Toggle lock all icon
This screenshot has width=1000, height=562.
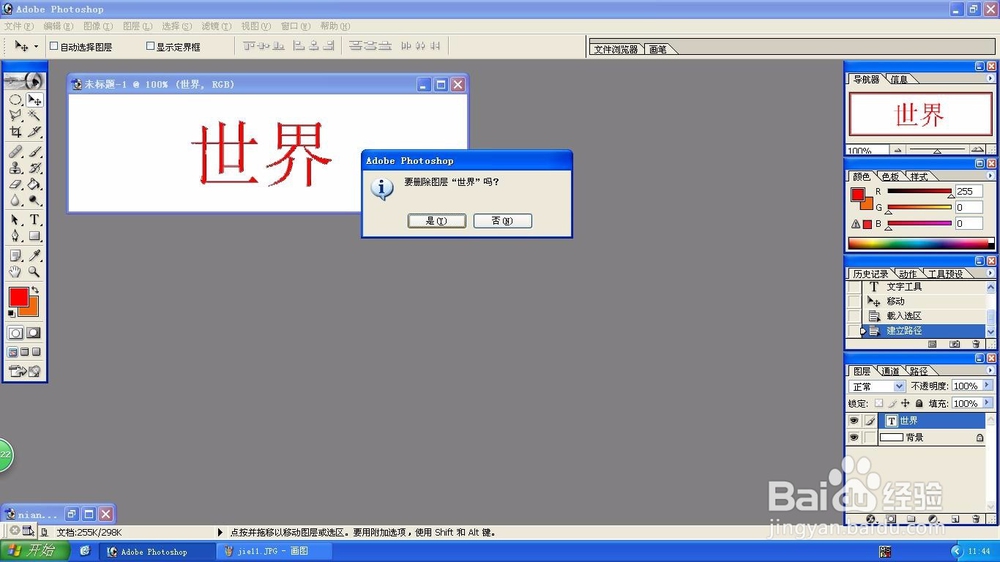918,403
